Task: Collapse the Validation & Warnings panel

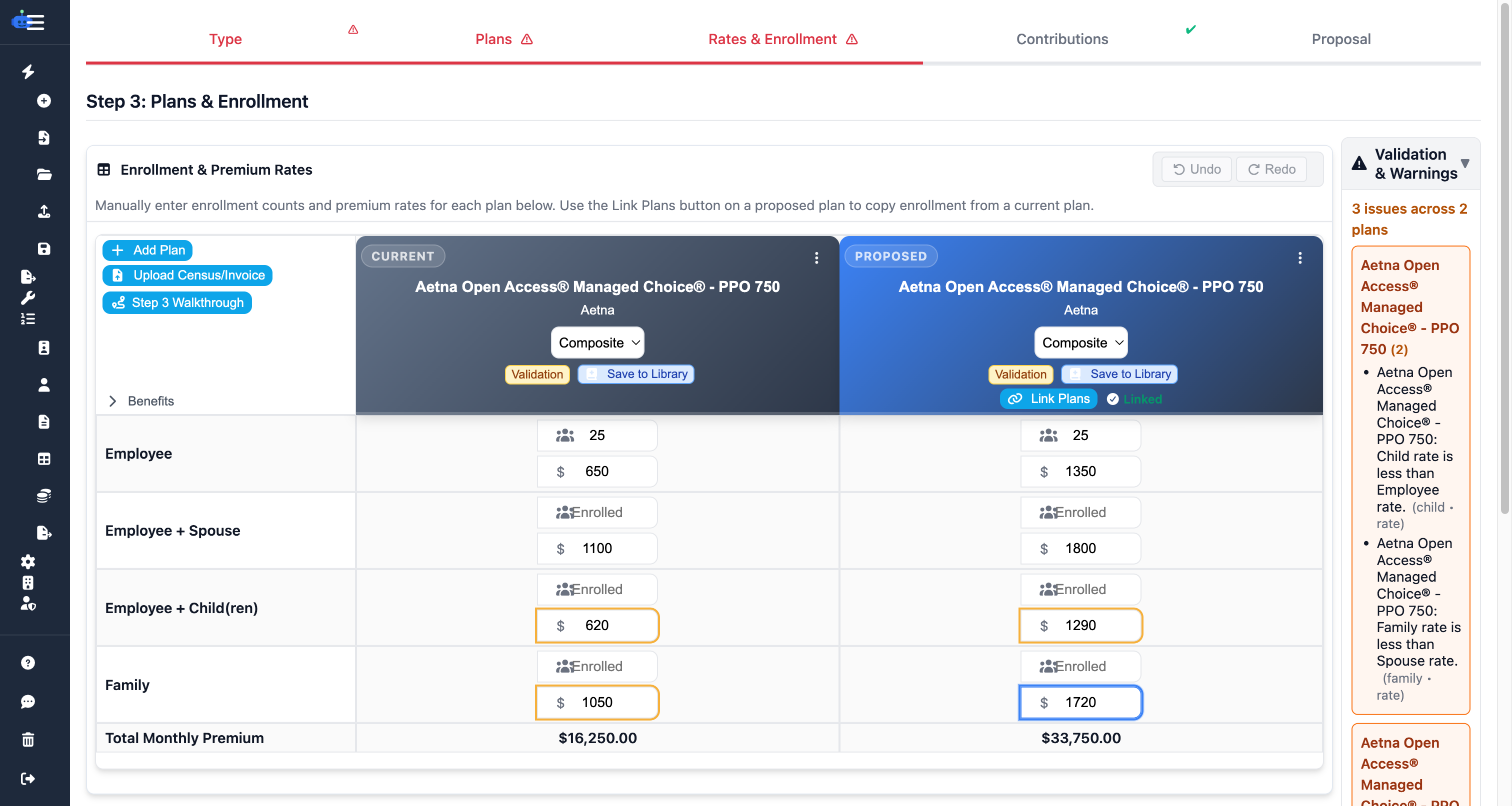Action: (x=1465, y=164)
